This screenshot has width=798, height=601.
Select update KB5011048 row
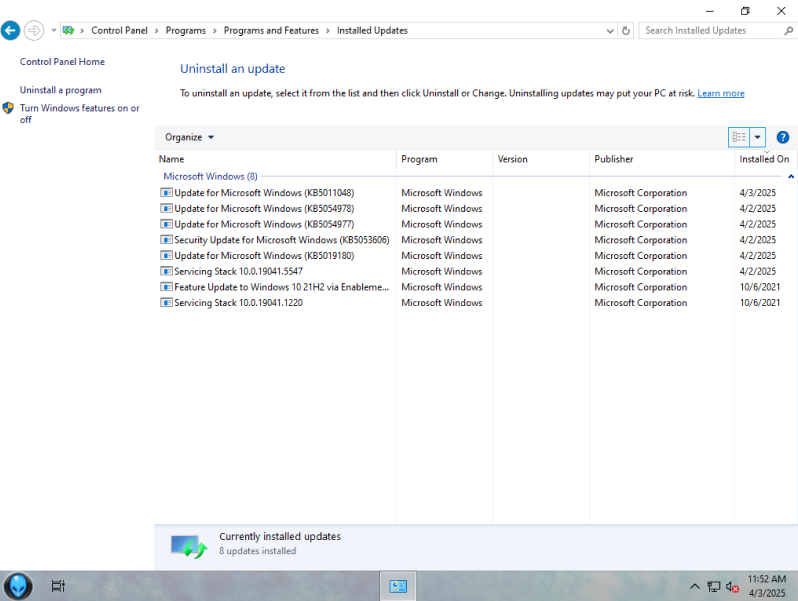(475, 193)
